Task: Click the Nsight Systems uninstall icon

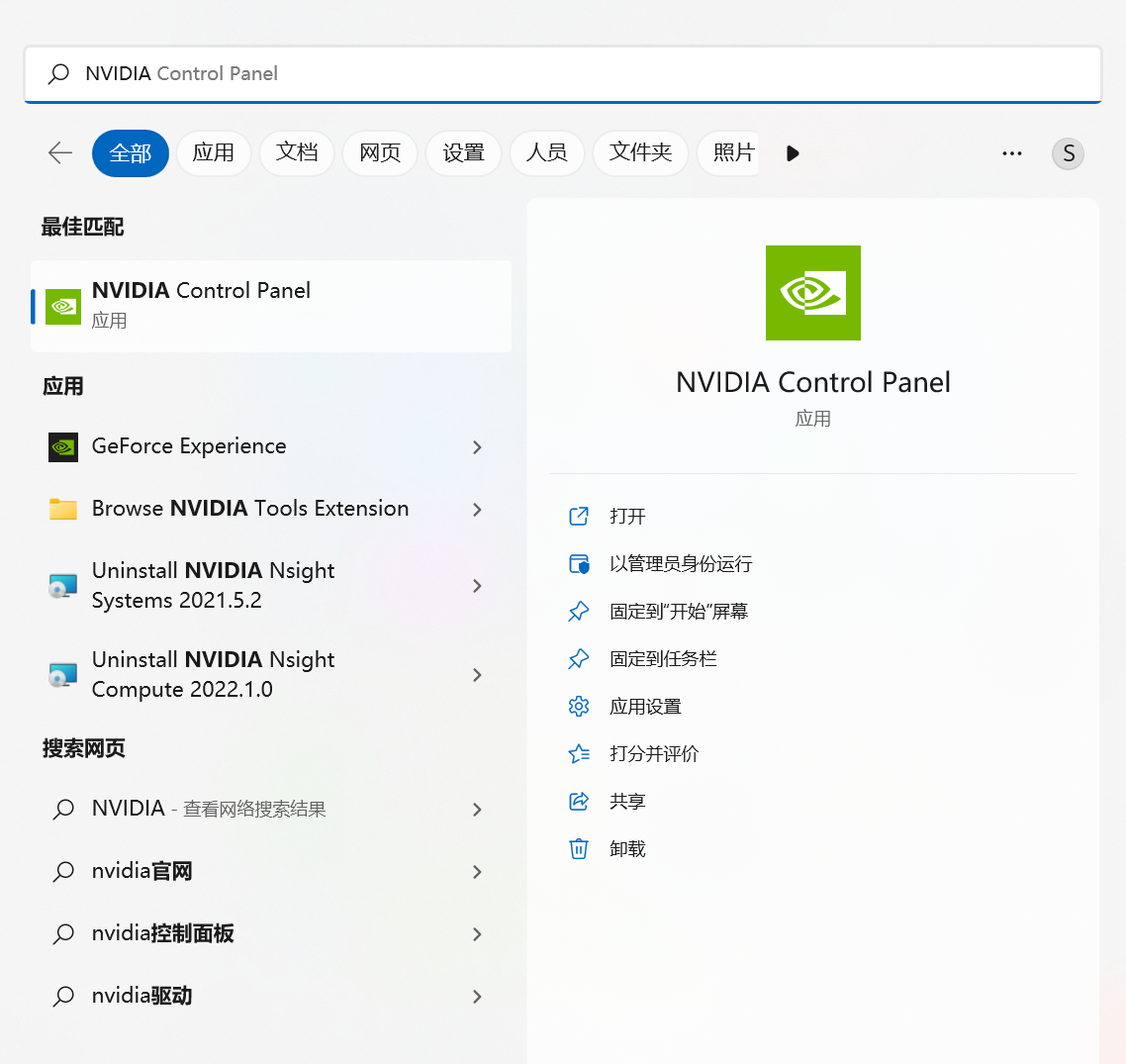Action: (63, 586)
